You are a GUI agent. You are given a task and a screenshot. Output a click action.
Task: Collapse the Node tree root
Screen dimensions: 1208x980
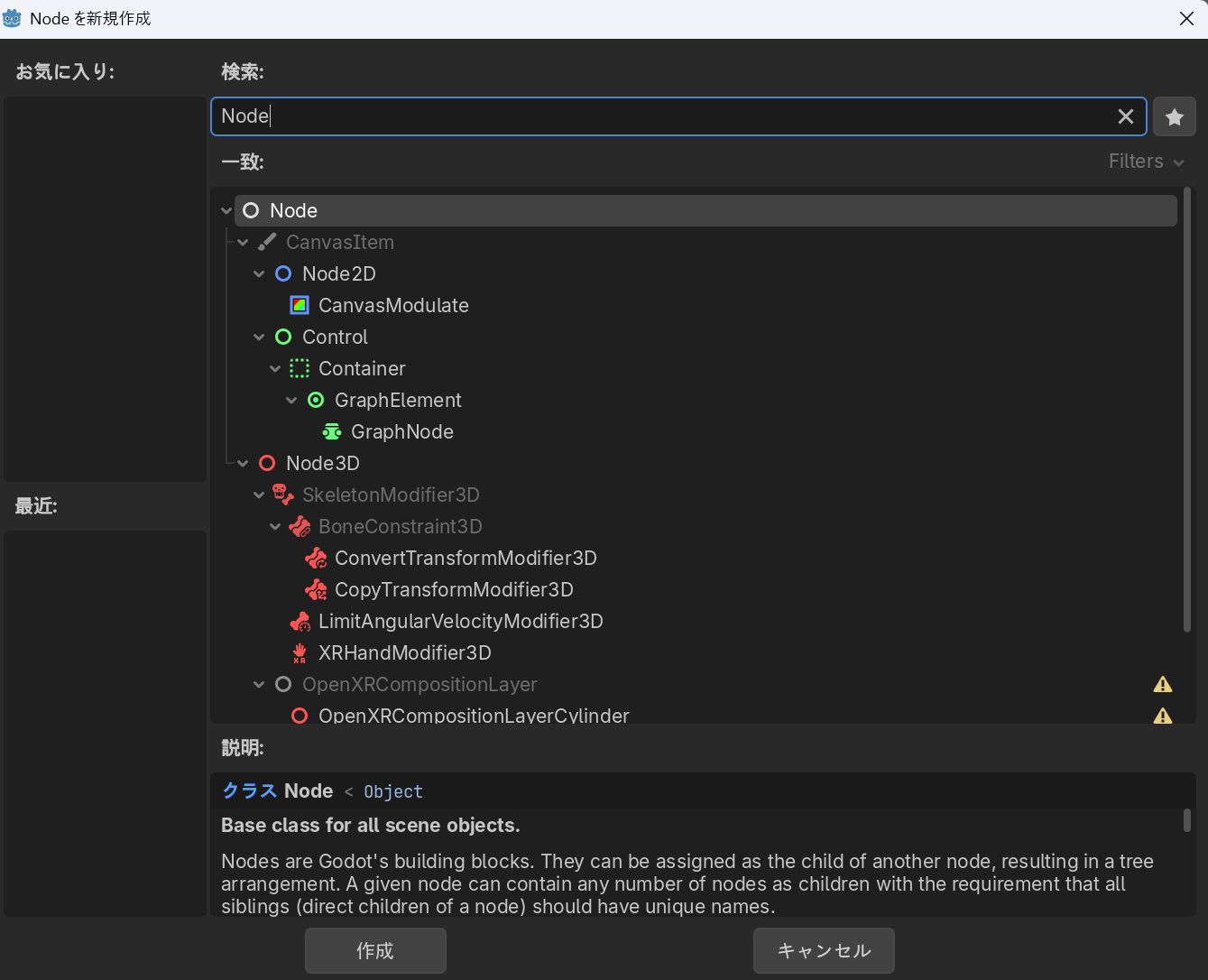coord(226,210)
